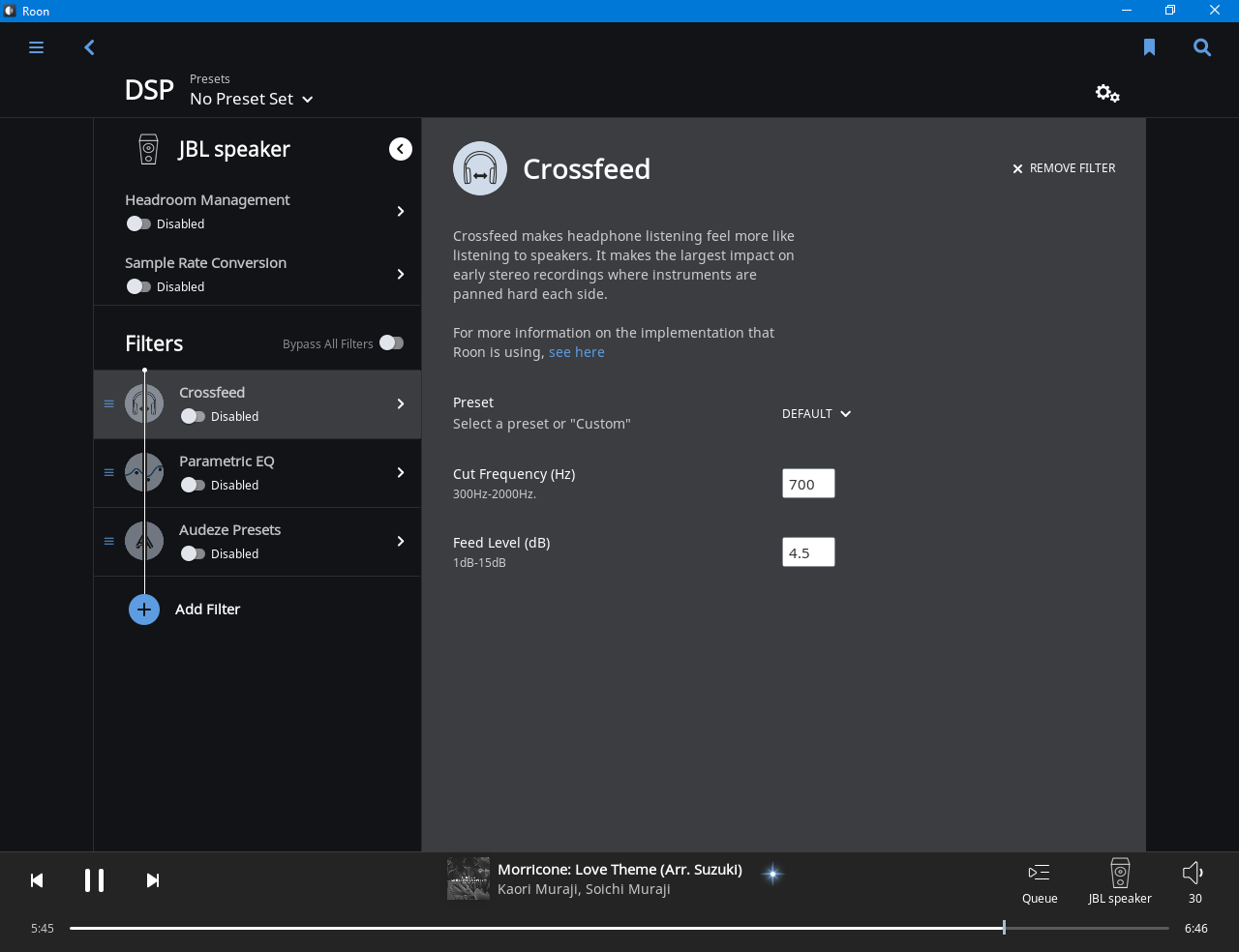Open Headroom Management settings label

coord(207,199)
